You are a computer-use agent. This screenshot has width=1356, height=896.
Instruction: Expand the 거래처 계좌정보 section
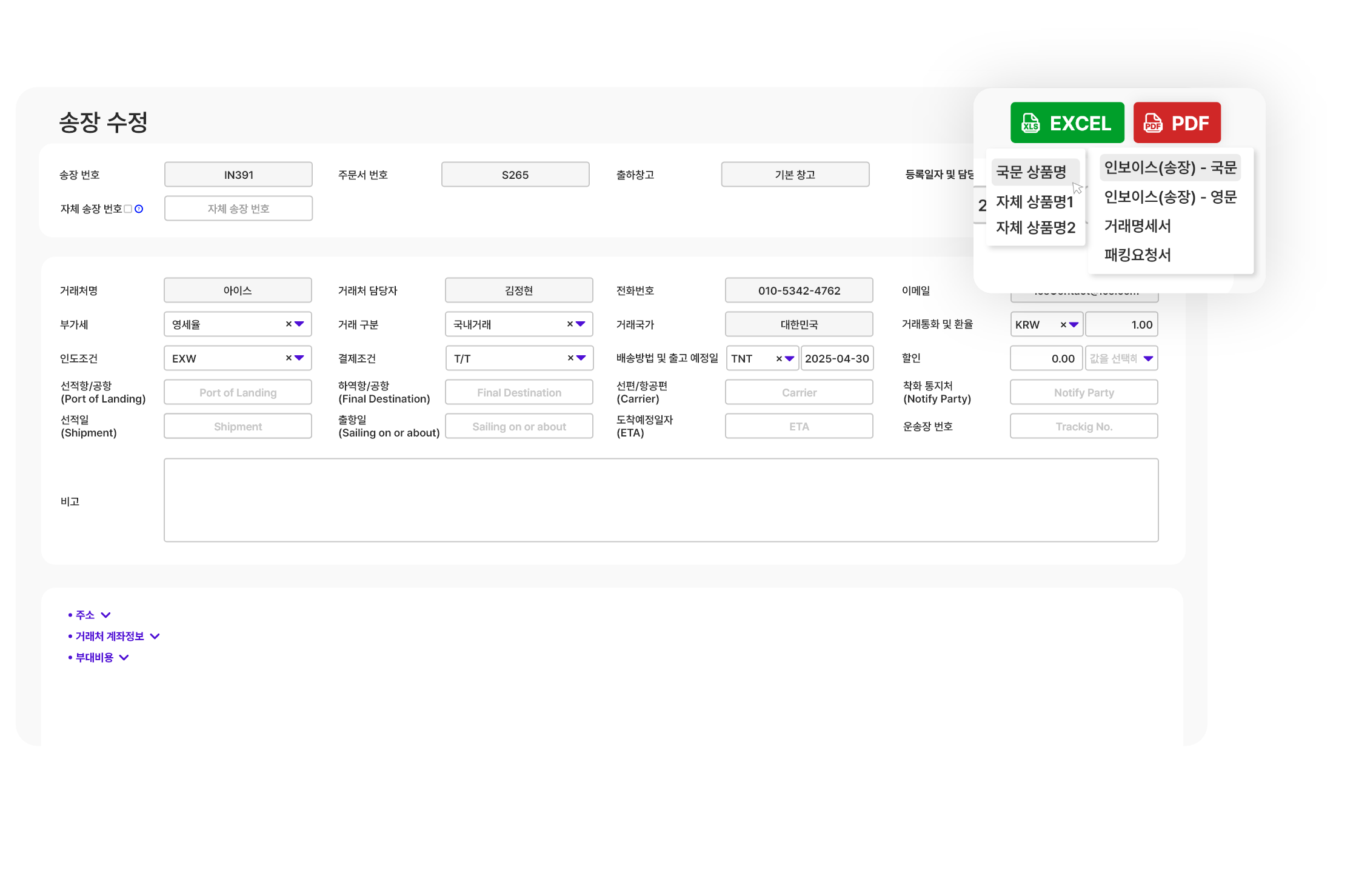pos(114,636)
